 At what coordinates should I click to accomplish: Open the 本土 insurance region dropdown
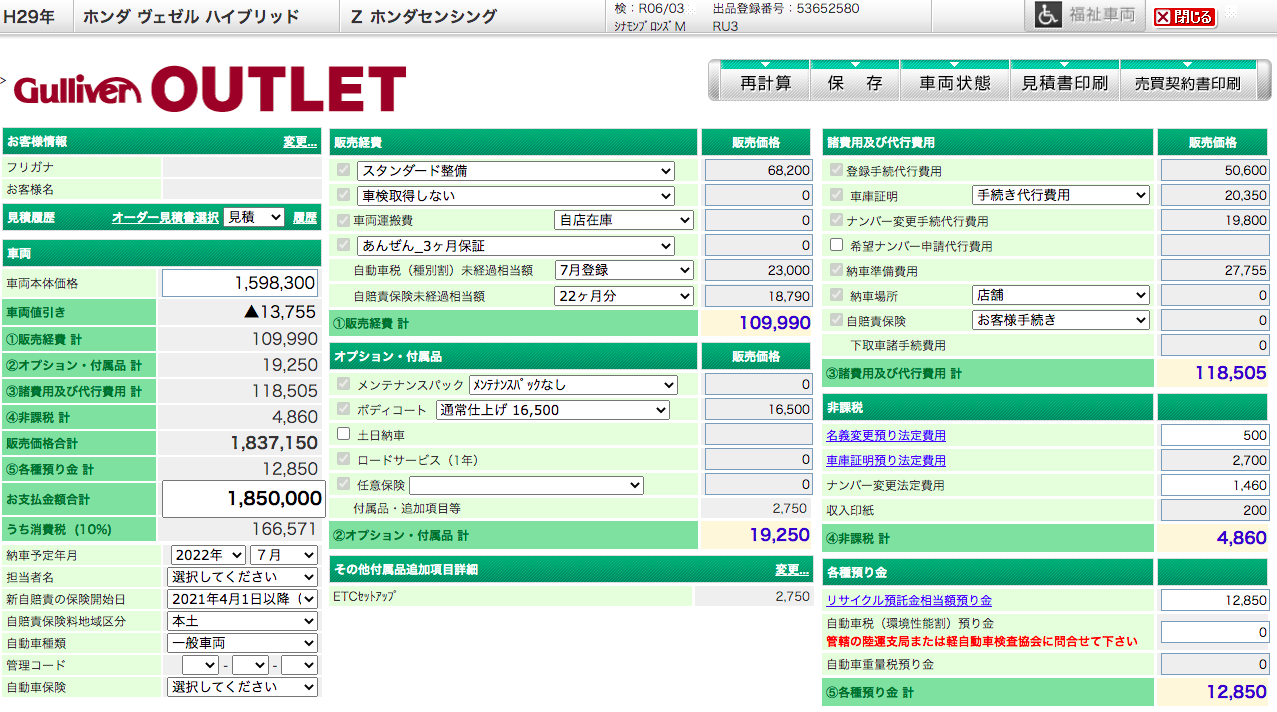coord(242,621)
